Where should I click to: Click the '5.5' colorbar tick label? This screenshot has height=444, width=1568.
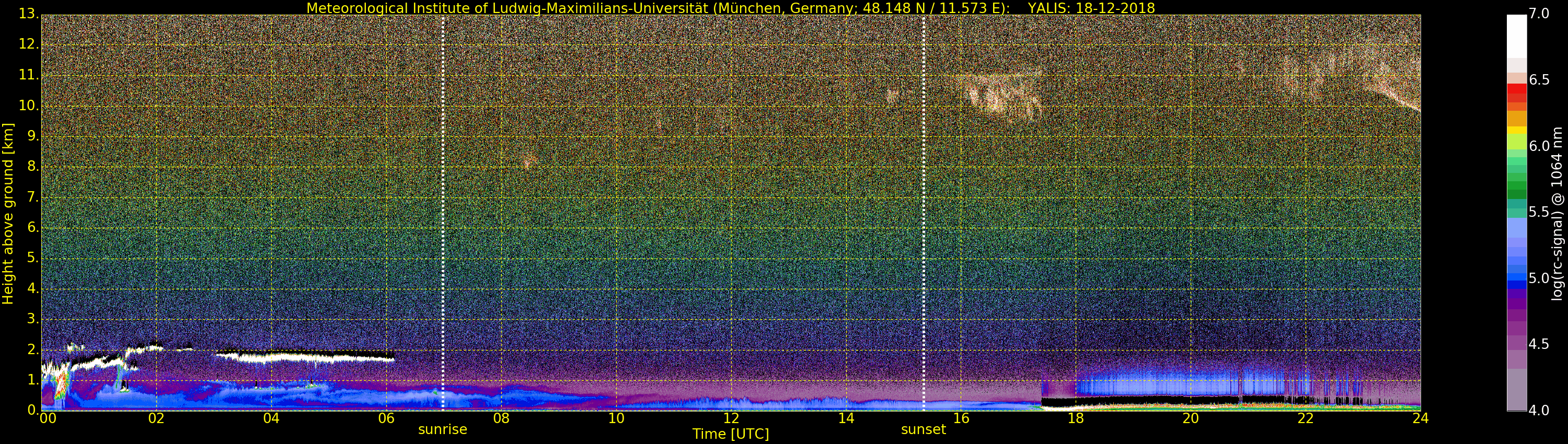(x=1539, y=212)
